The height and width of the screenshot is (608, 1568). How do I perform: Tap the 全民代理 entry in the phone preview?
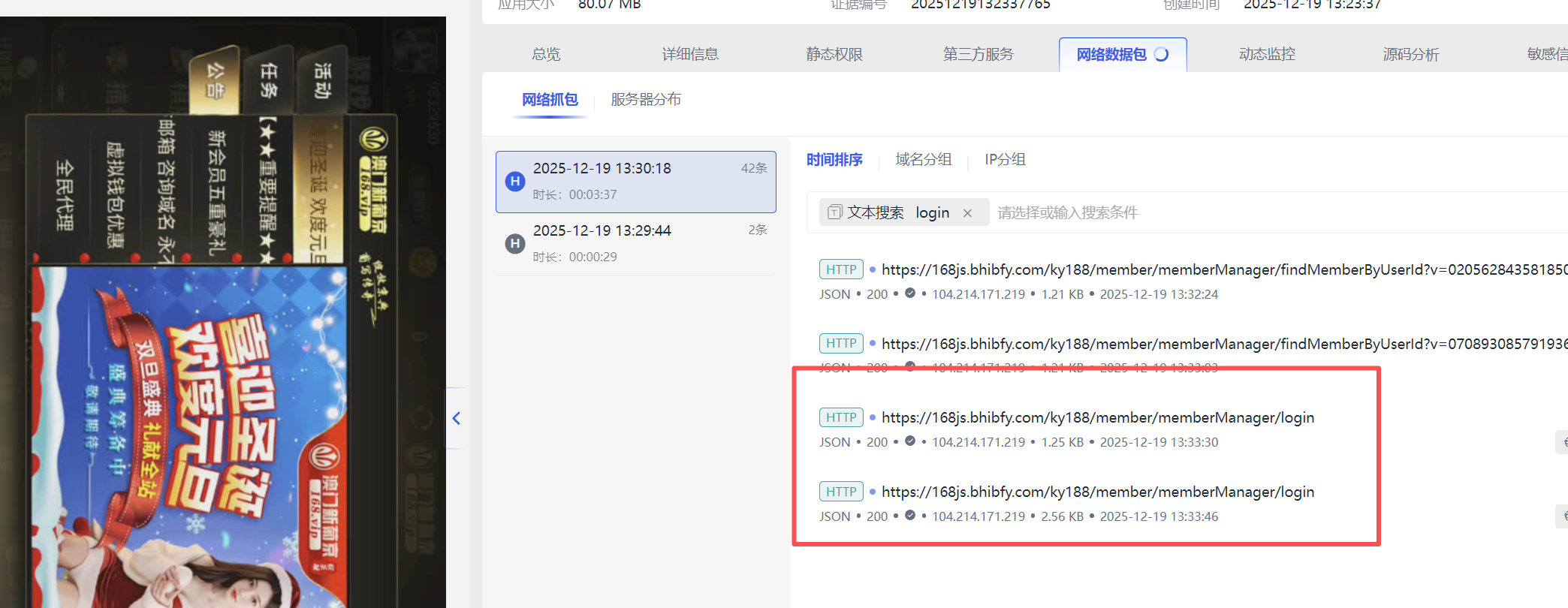point(65,194)
